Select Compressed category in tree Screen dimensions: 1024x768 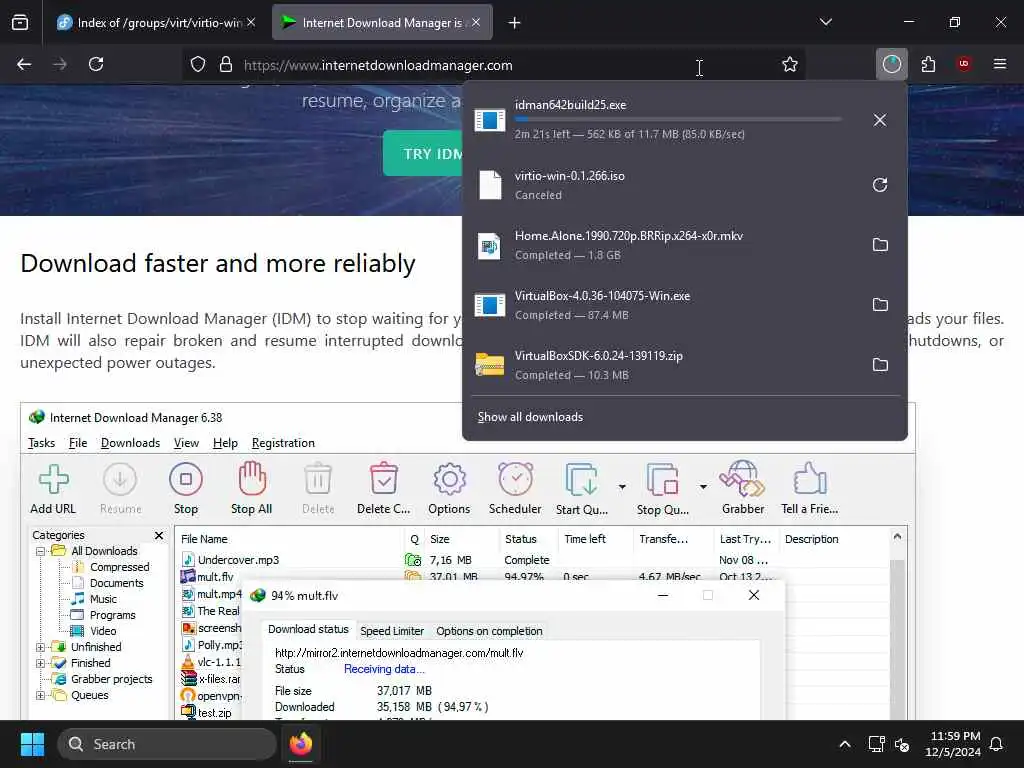(x=111, y=567)
